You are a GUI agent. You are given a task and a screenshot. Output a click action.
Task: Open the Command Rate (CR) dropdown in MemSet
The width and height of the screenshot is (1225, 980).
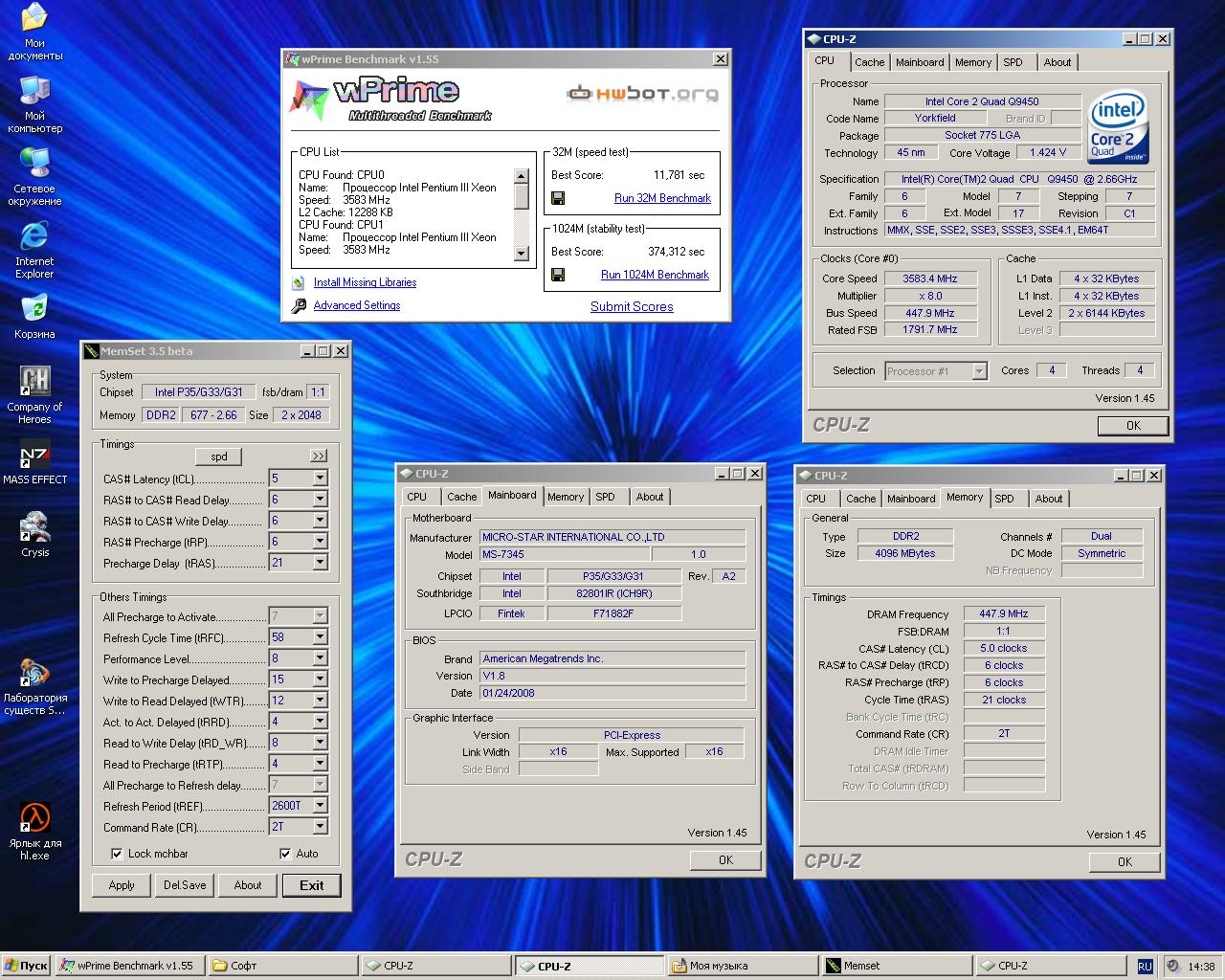(x=320, y=827)
